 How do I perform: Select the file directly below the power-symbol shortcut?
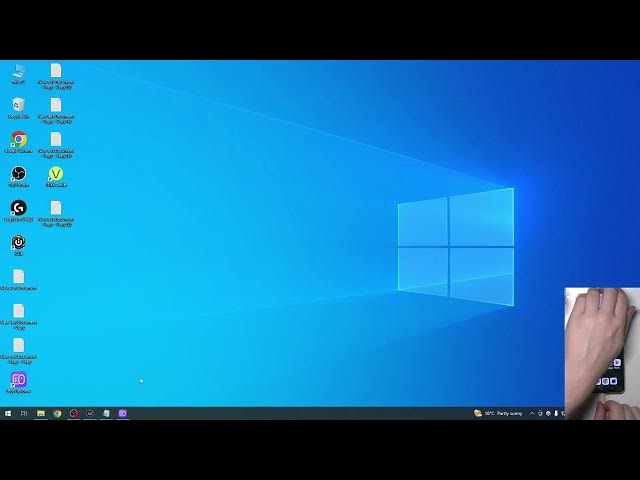[x=18, y=280]
